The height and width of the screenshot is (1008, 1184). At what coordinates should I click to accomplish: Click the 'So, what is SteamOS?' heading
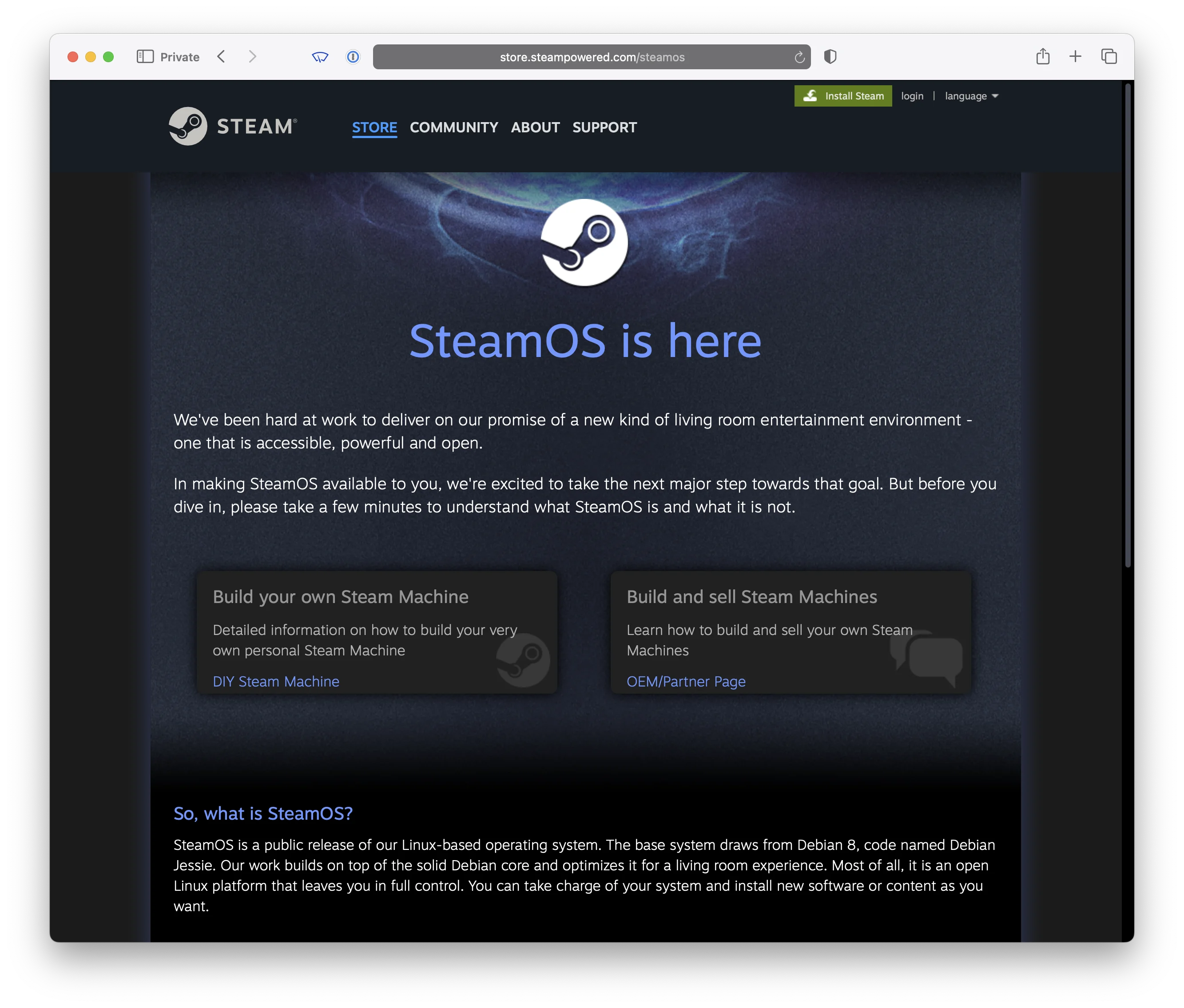[x=263, y=813]
